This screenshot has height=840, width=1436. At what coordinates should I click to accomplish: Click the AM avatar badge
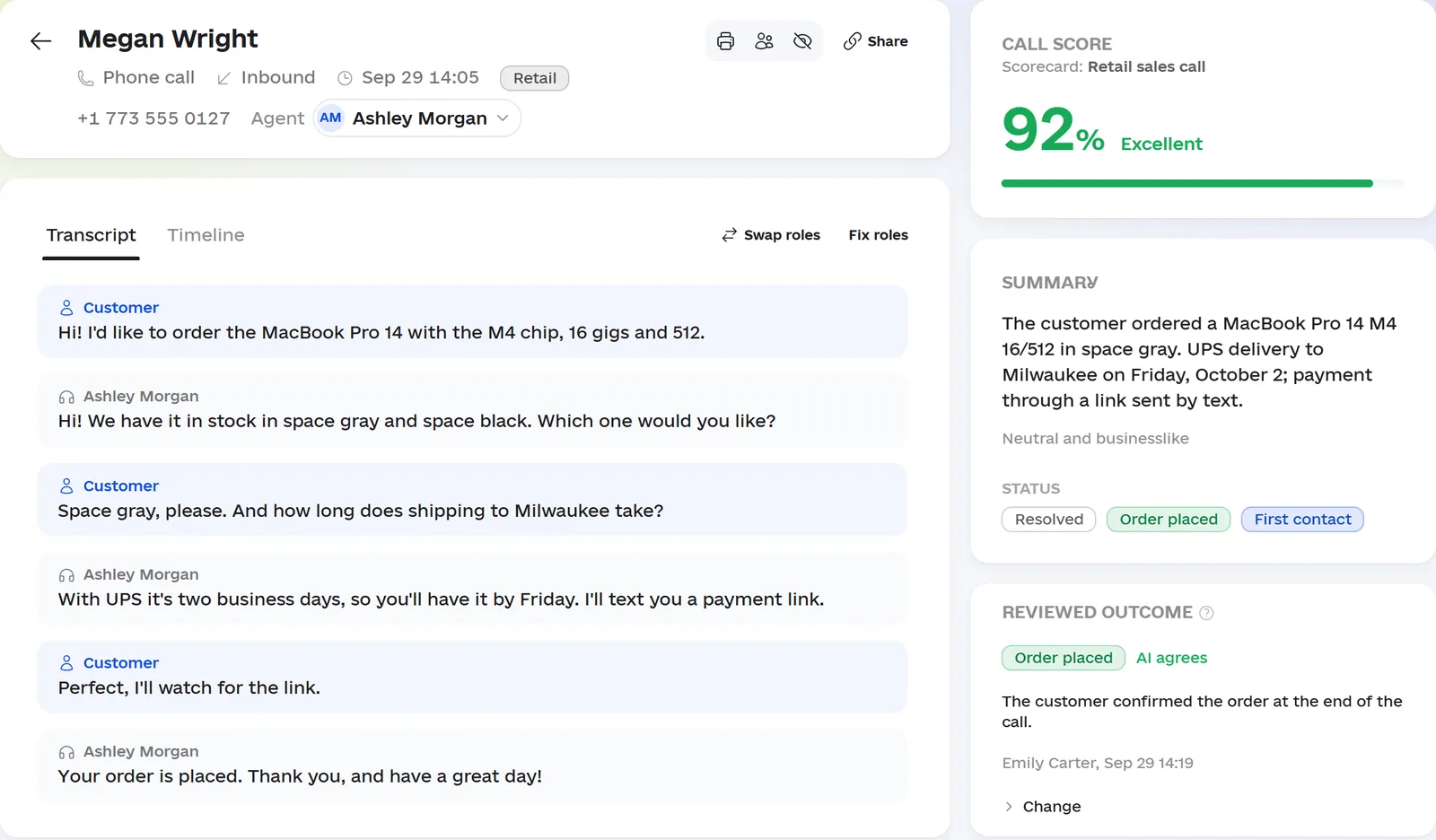pos(330,118)
